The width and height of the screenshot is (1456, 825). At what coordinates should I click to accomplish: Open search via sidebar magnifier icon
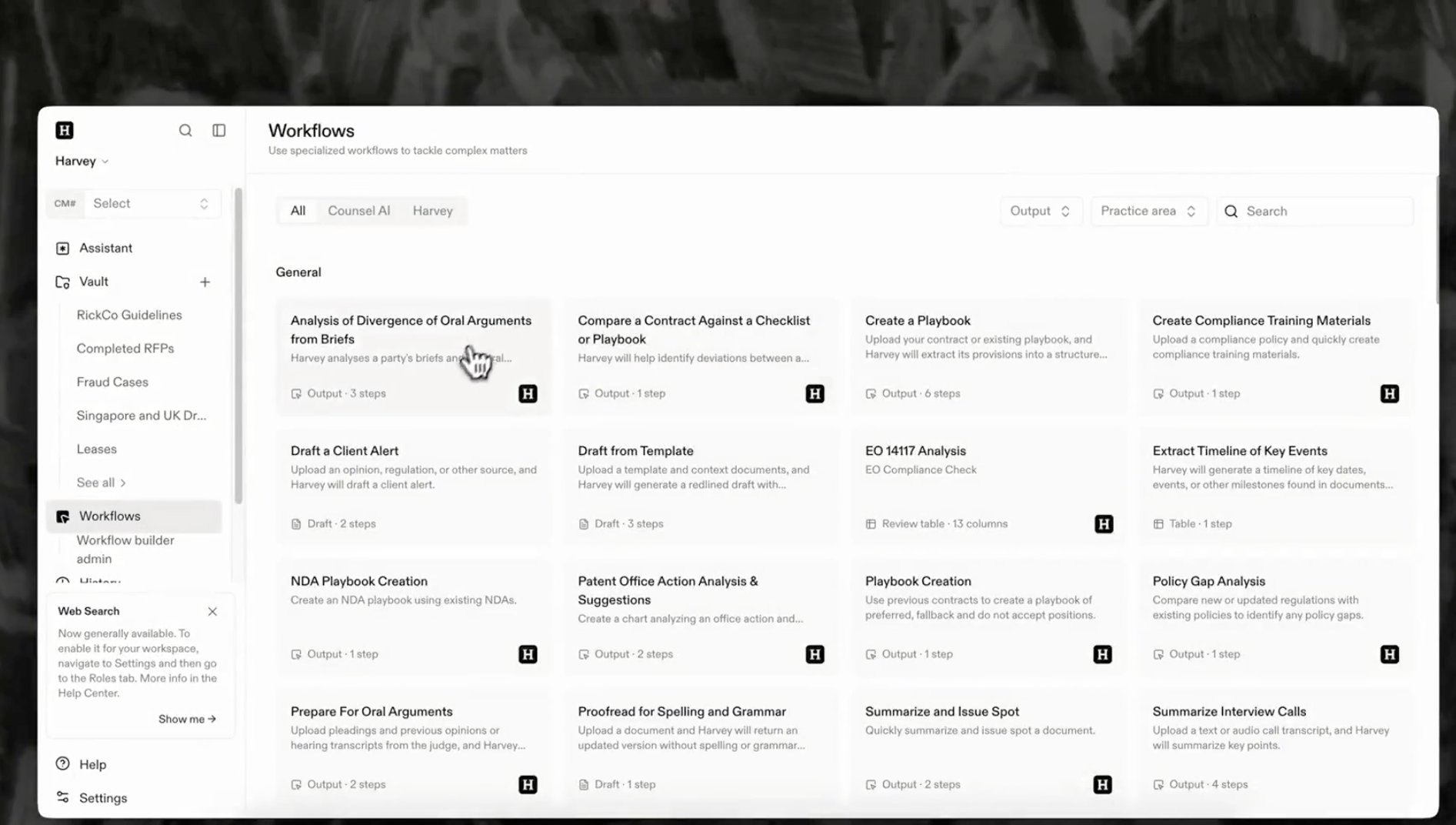(185, 130)
